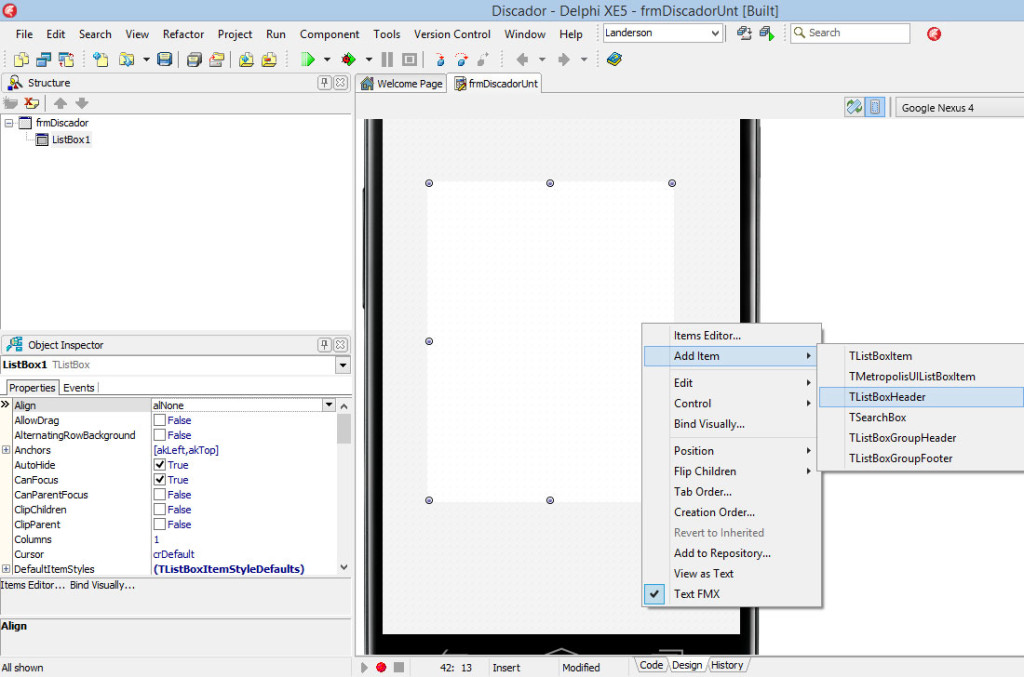The image size is (1024, 677).
Task: Enable the ClipChildren checkbox
Action: (159, 510)
